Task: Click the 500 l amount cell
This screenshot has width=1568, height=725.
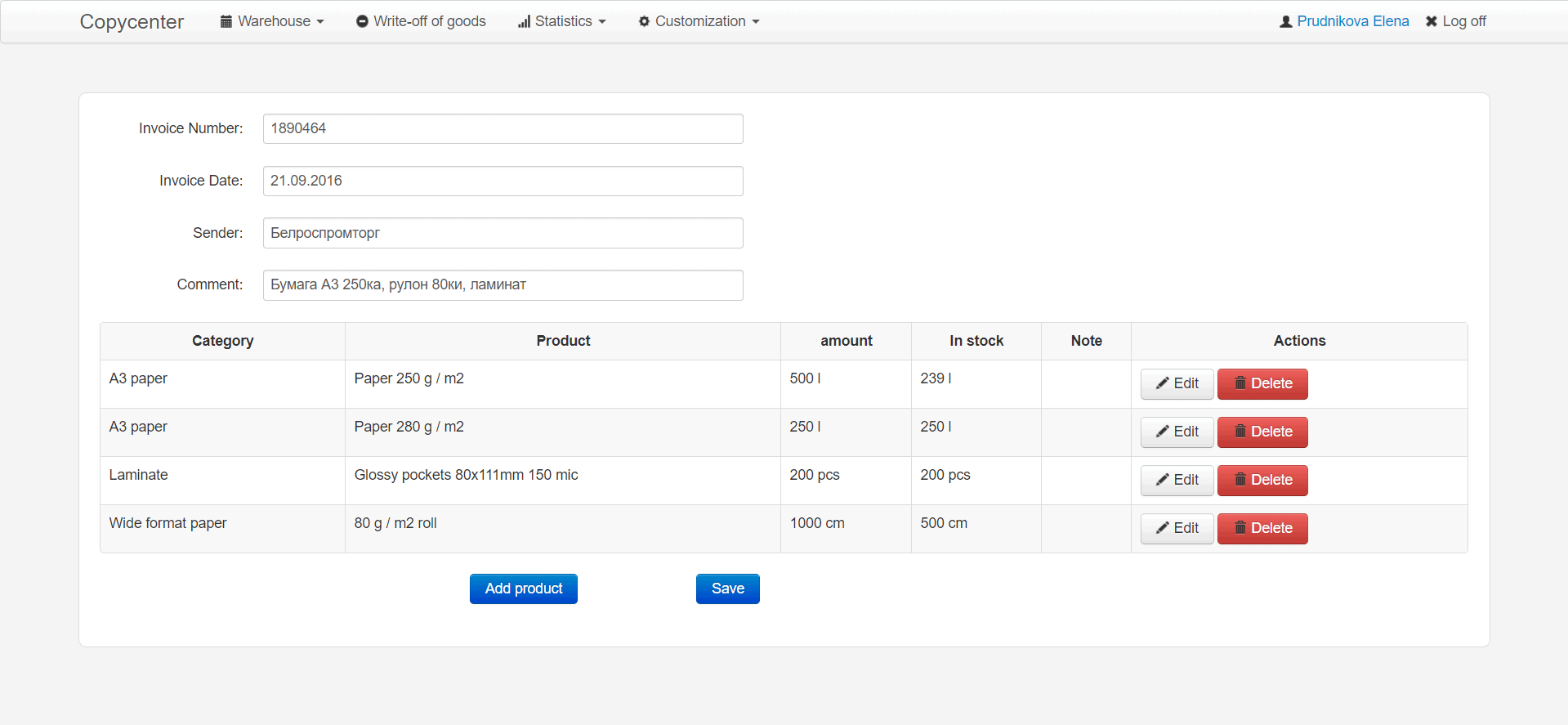Action: (x=847, y=384)
